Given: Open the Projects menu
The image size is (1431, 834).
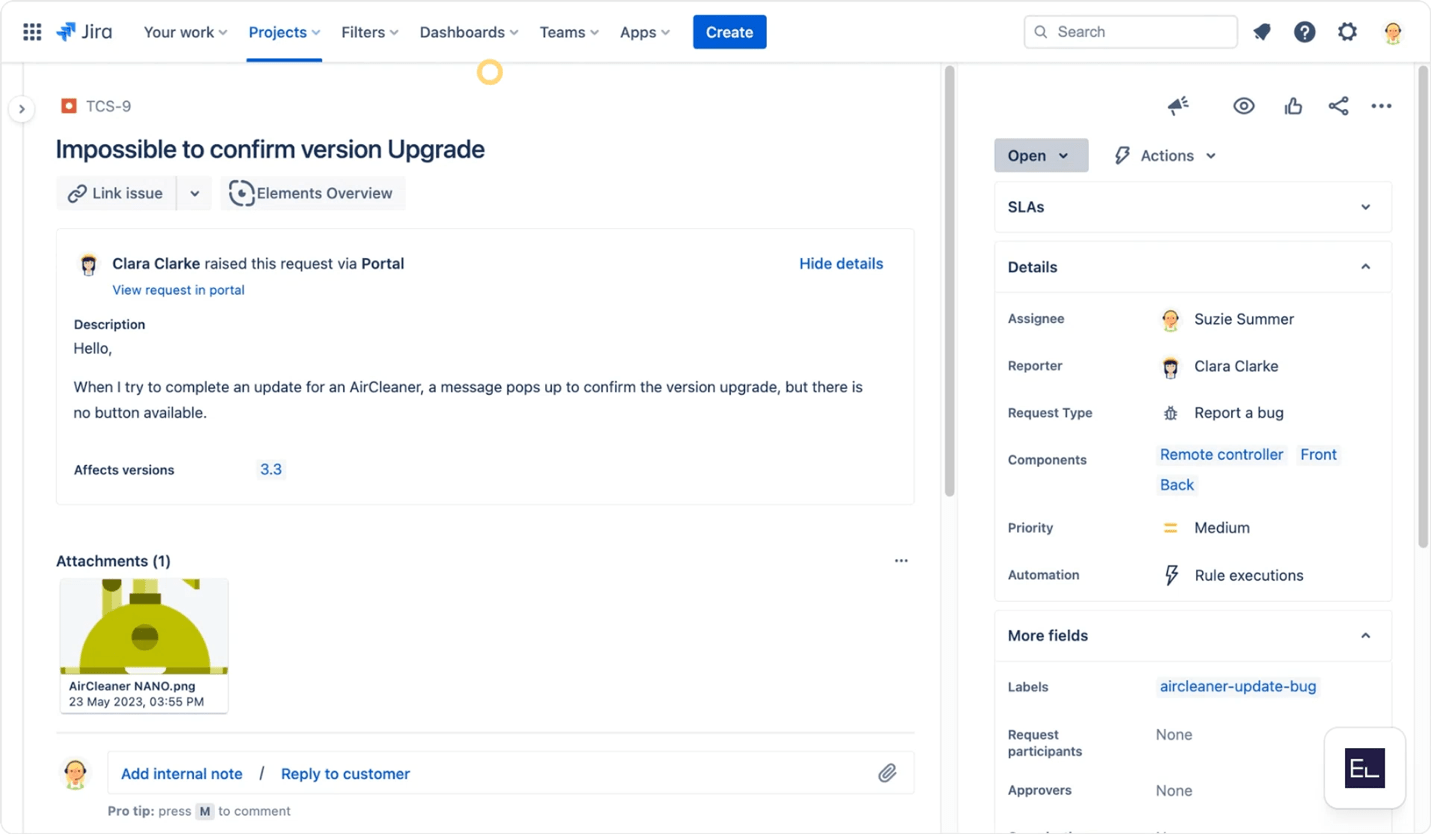Looking at the screenshot, I should point(284,32).
